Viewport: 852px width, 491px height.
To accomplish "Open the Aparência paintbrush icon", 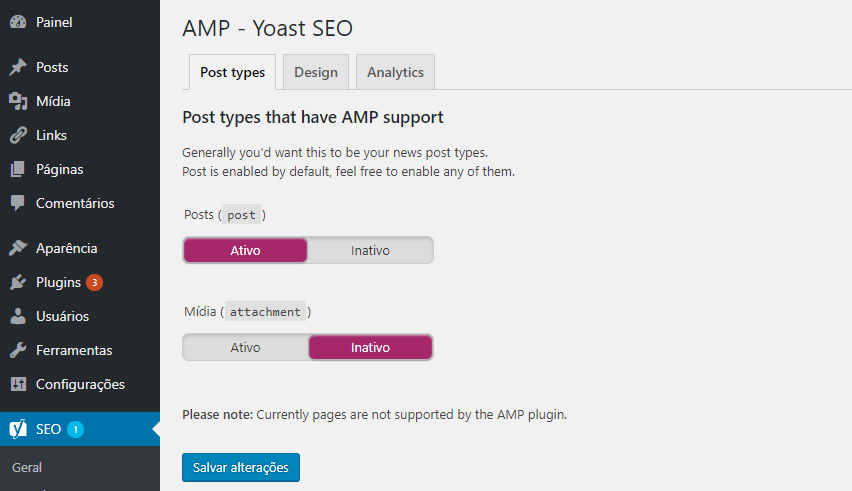I will click(18, 248).
